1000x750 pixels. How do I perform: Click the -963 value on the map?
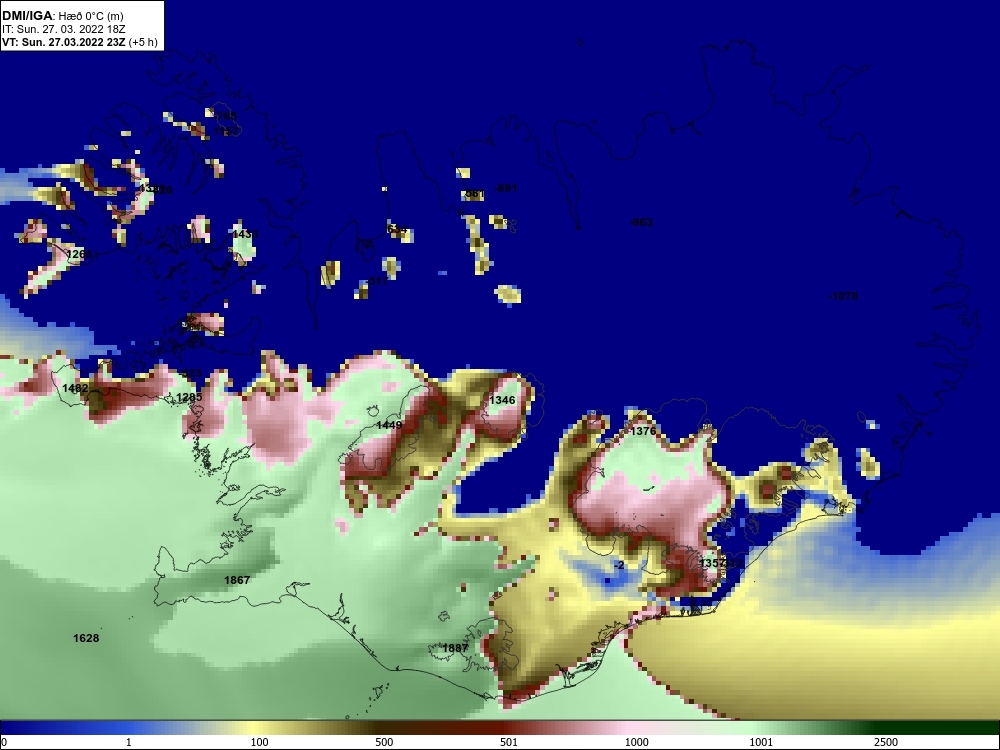[x=640, y=222]
